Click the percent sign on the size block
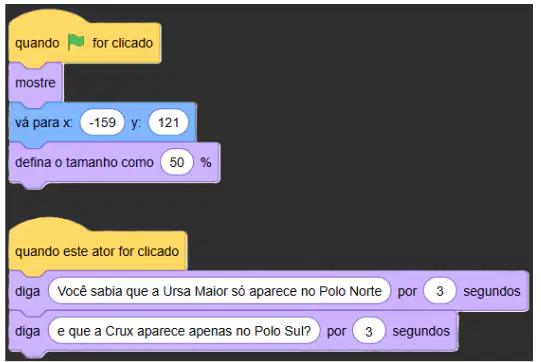Screen dimensions: 541x362 206,162
